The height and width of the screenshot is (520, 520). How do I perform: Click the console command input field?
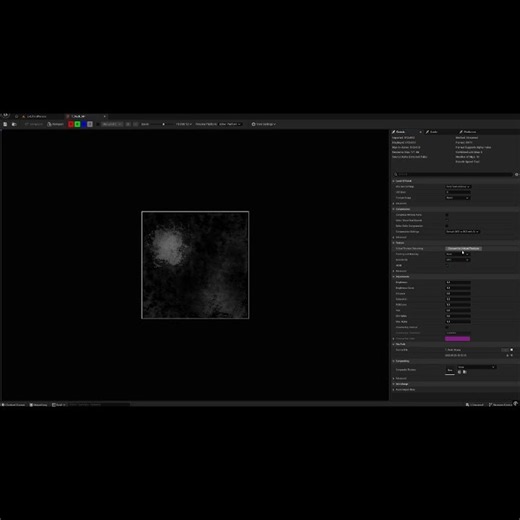pos(99,405)
